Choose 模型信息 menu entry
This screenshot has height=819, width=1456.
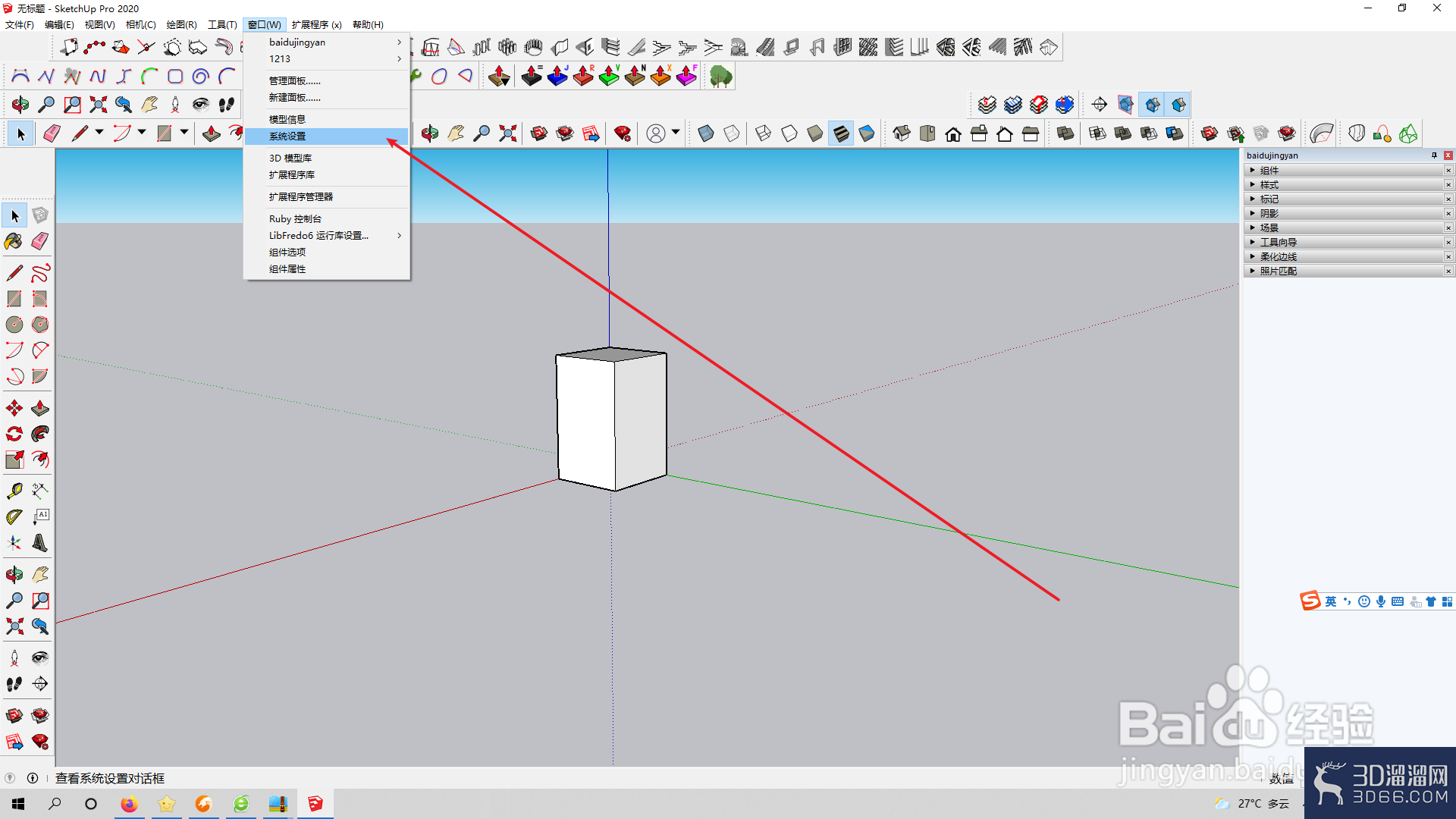click(x=327, y=120)
